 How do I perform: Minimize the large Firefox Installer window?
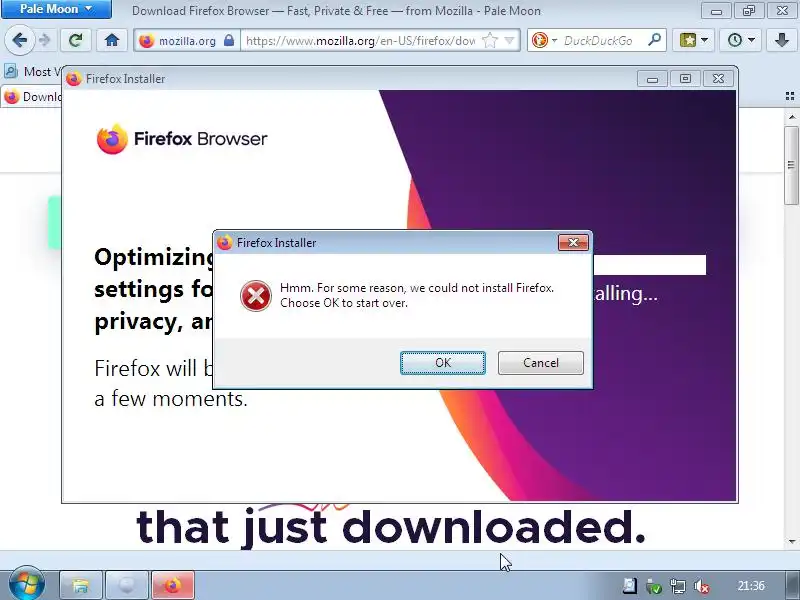point(652,79)
